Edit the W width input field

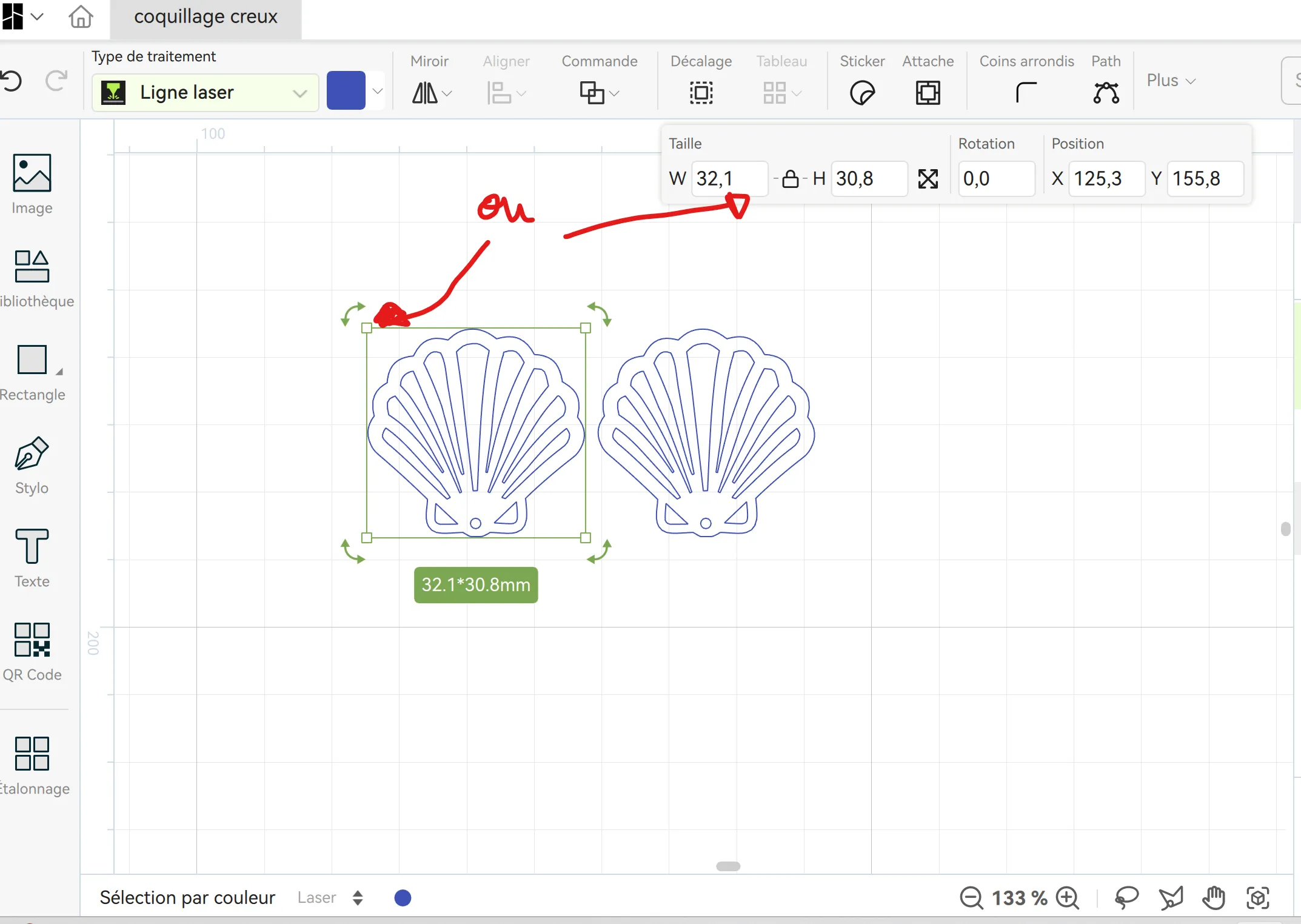729,178
